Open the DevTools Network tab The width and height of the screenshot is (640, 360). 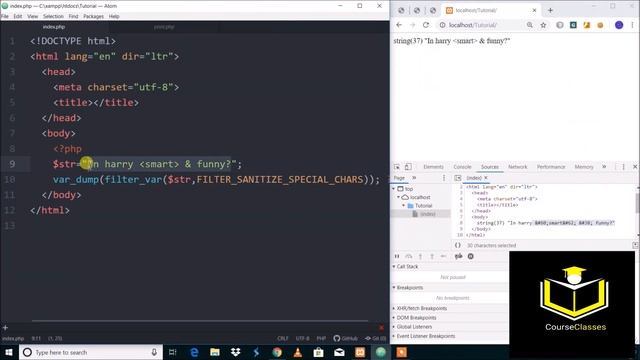518,167
